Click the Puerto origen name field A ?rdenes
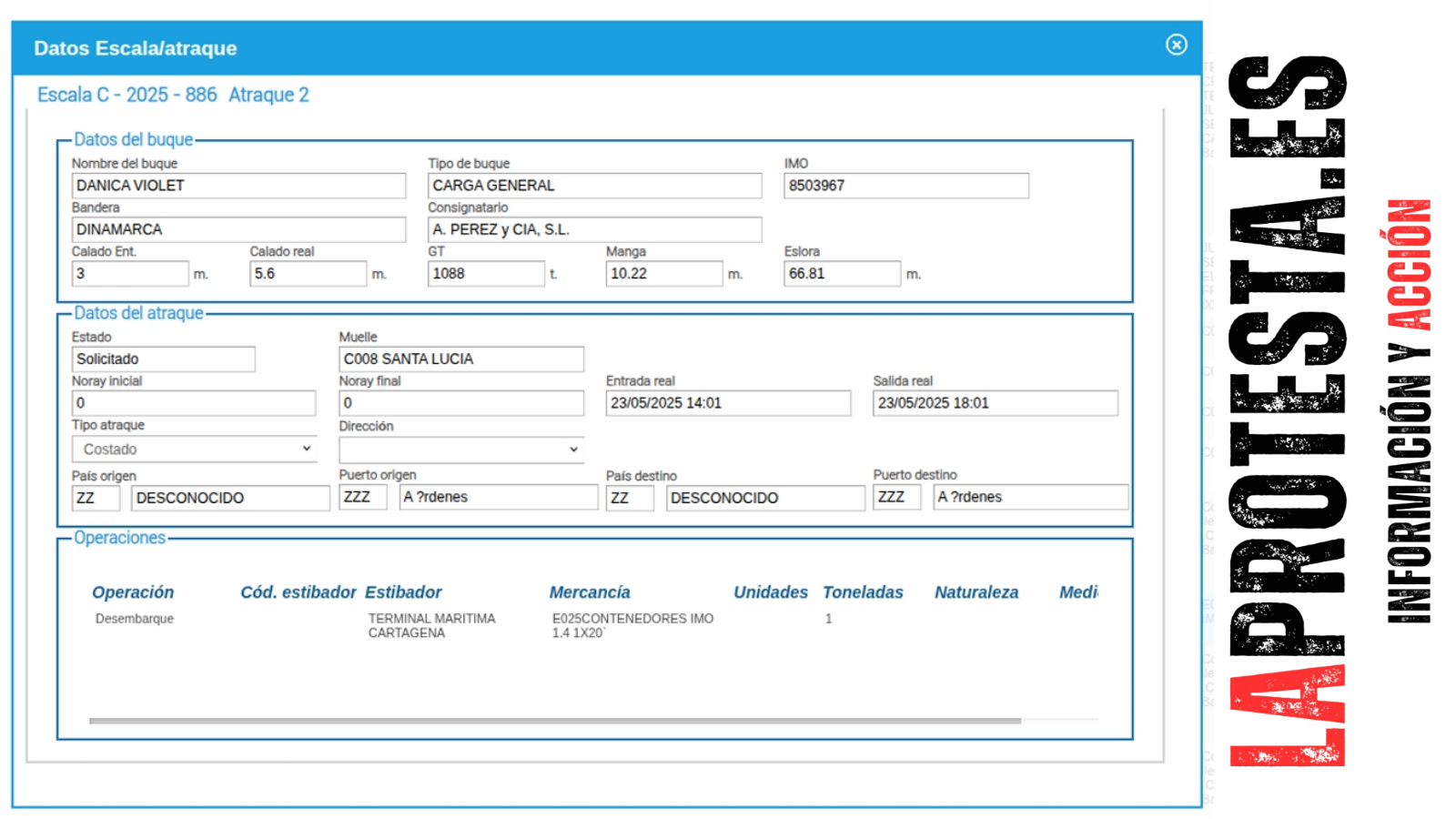Screen dimensions: 1456x819 point(499,497)
